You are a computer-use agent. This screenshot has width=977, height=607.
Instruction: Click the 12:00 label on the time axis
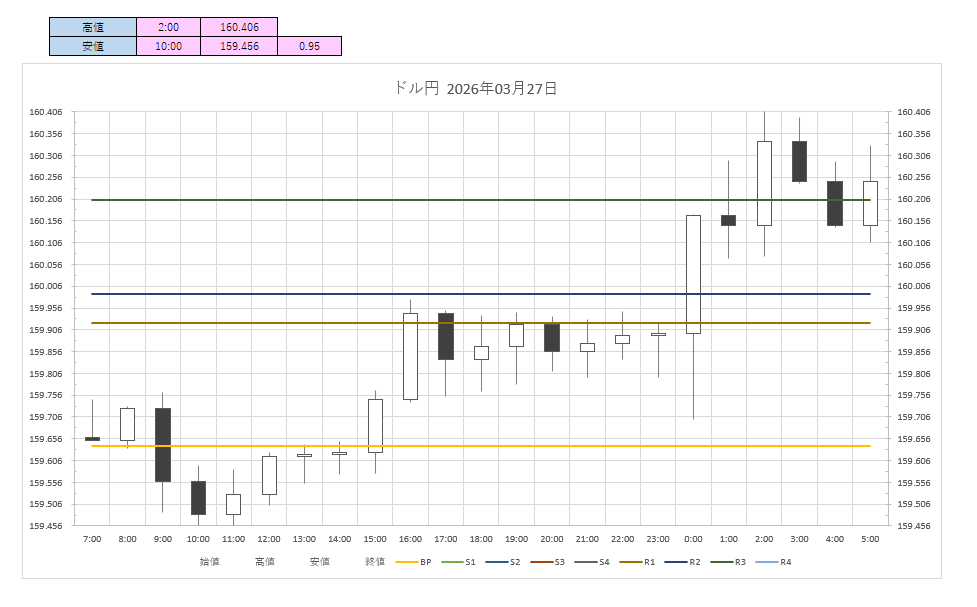[269, 539]
